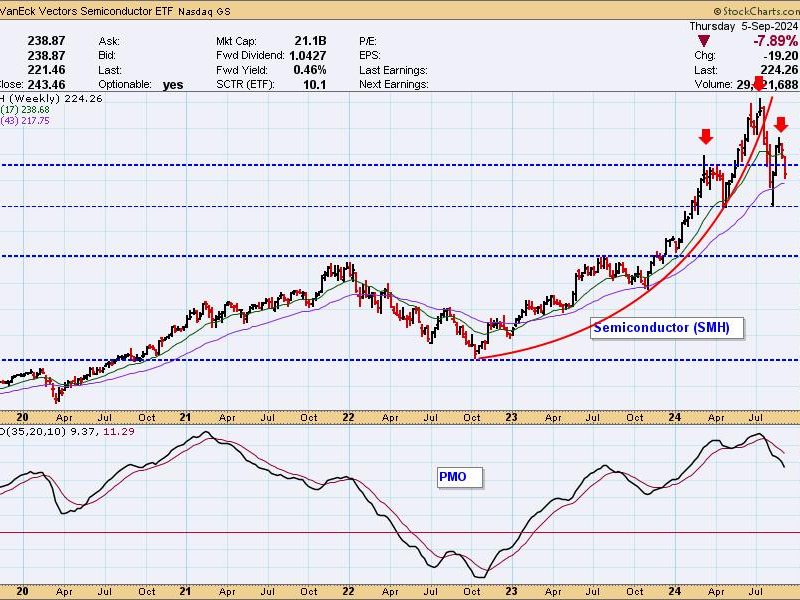
Task: Click the 238.87 value beside Bid
Action: [46, 55]
